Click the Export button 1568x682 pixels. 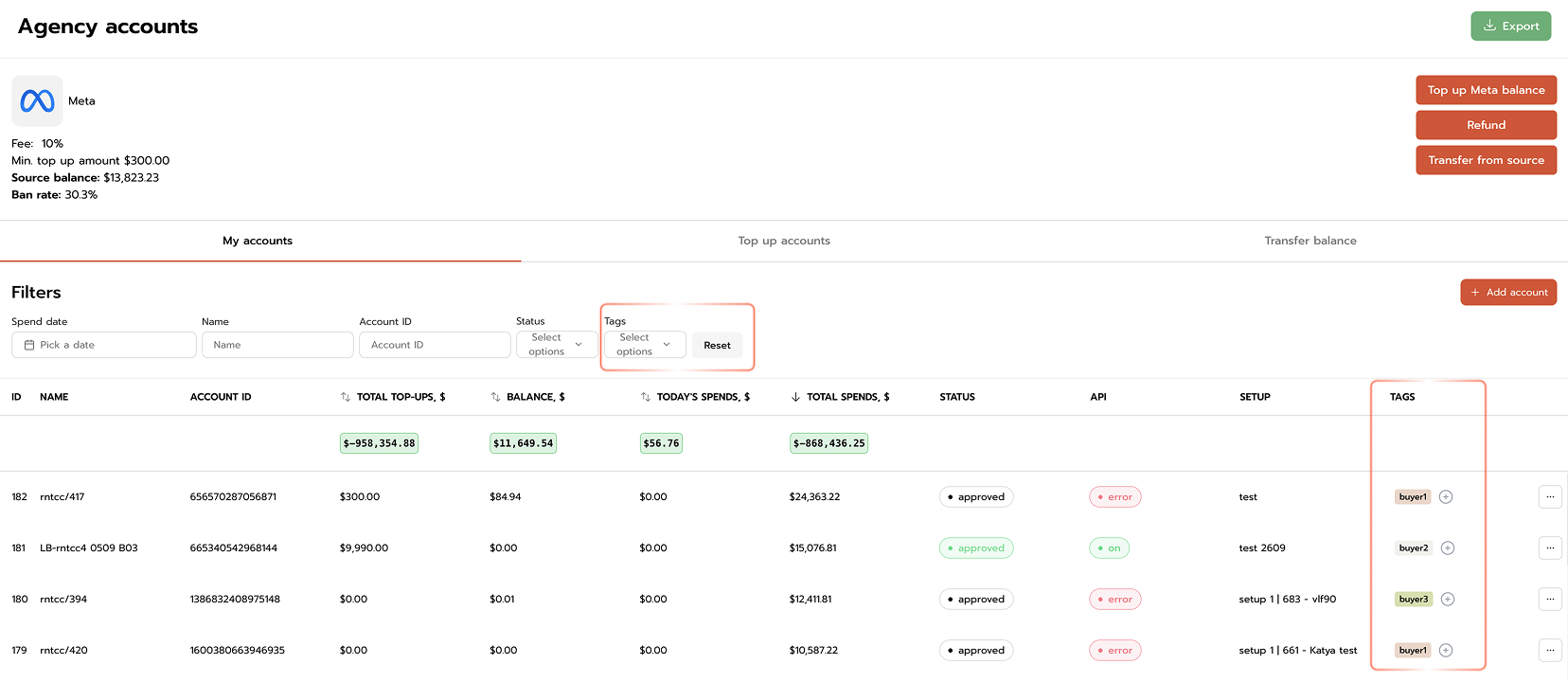click(x=1510, y=27)
